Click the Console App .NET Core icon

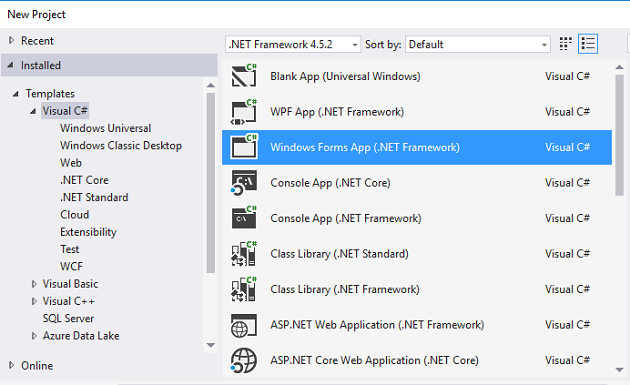(244, 183)
